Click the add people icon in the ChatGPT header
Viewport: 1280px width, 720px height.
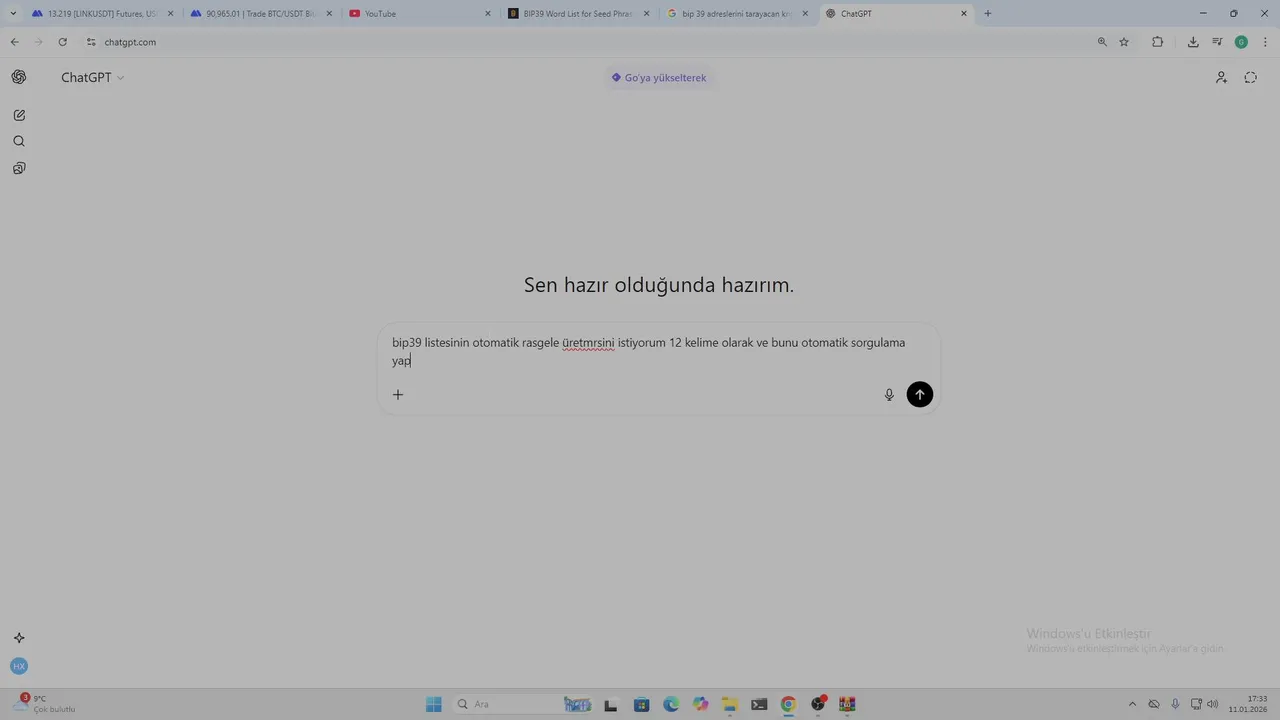(x=1221, y=77)
